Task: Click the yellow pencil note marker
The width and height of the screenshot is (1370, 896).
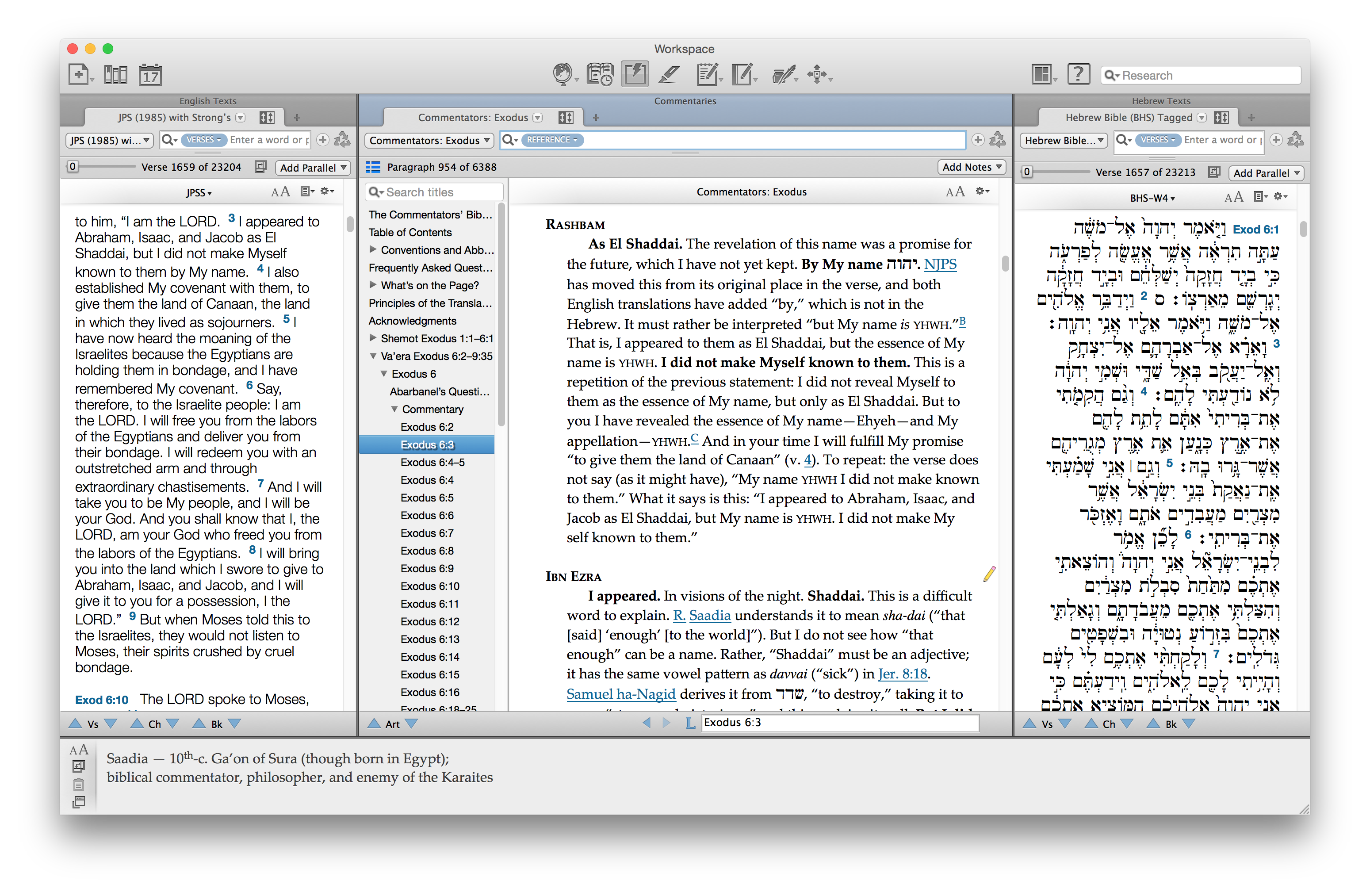Action: click(989, 574)
